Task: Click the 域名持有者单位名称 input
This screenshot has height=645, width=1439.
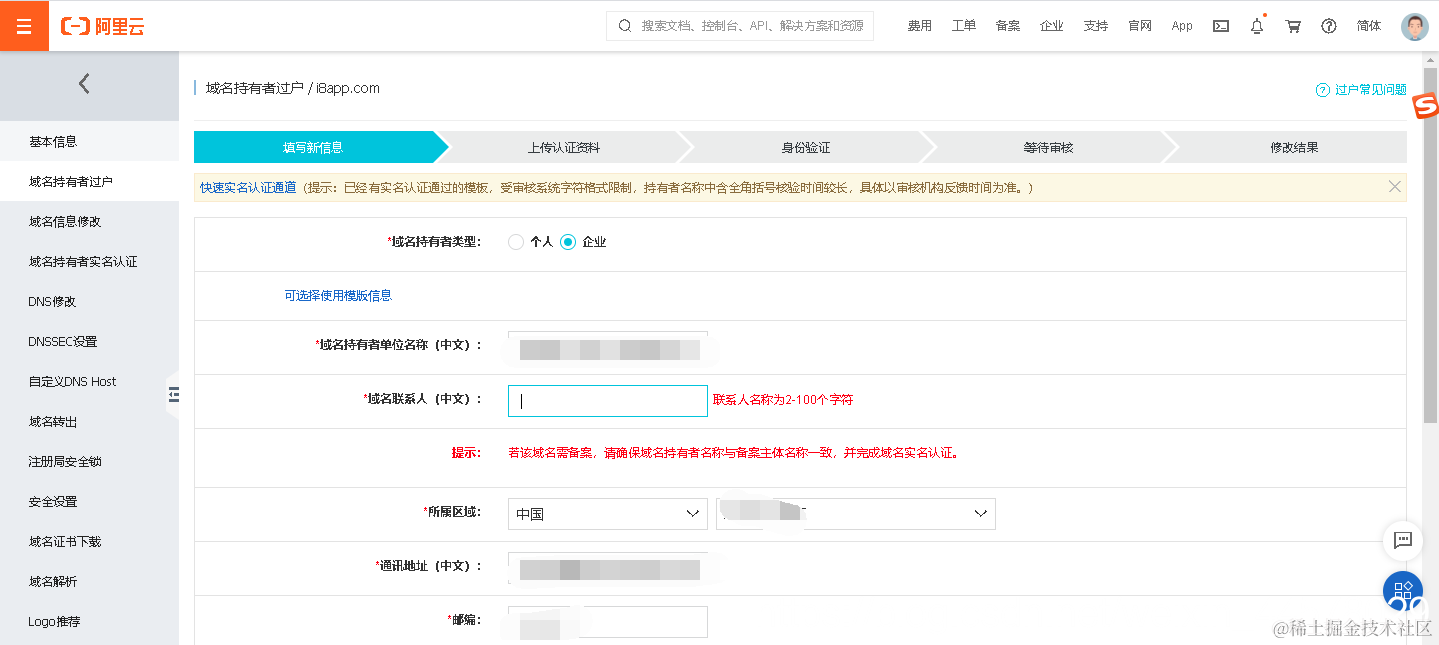Action: coord(608,346)
